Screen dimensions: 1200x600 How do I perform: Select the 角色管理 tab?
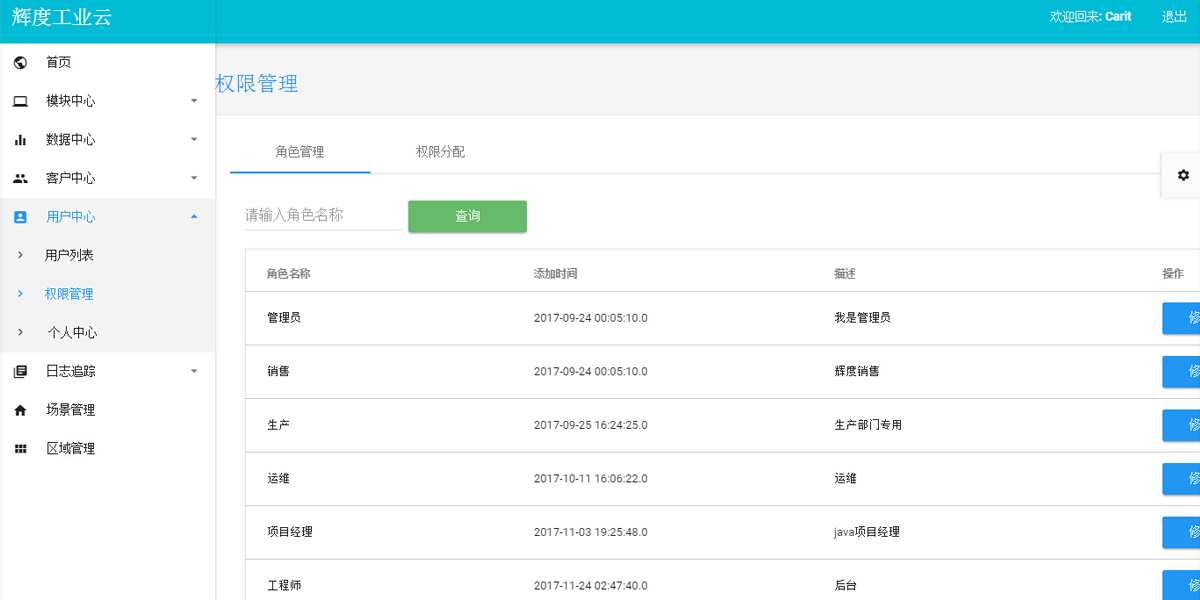pyautogui.click(x=300, y=152)
